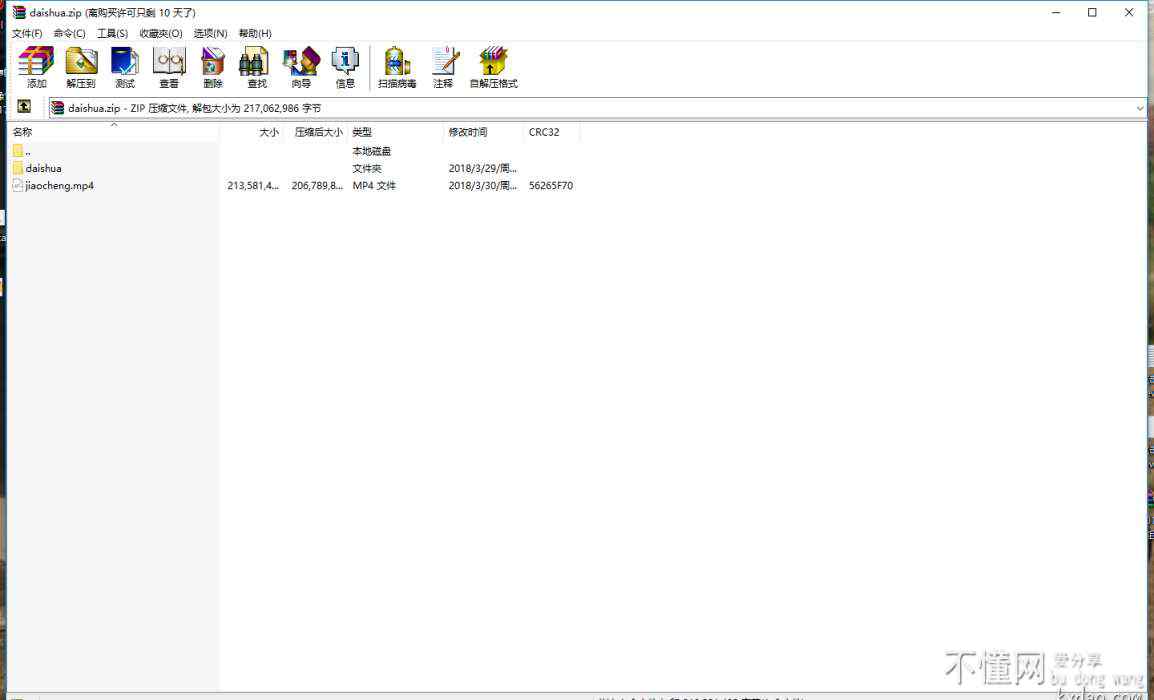1154x700 pixels.
Task: Click the 自解压格式 (SFX) icon
Action: pos(493,67)
